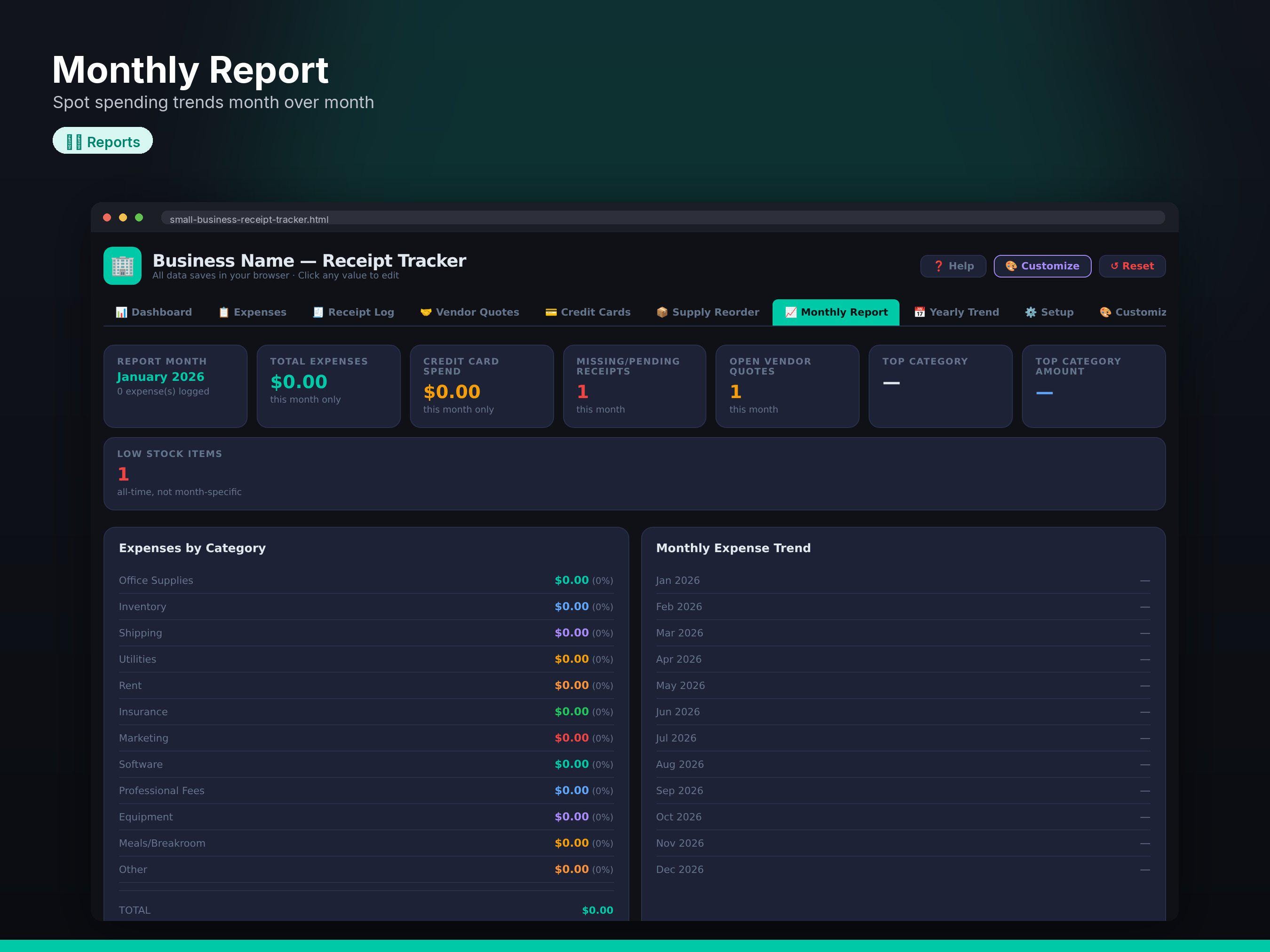
Task: Click the Dashboard tab chart icon
Action: (121, 312)
